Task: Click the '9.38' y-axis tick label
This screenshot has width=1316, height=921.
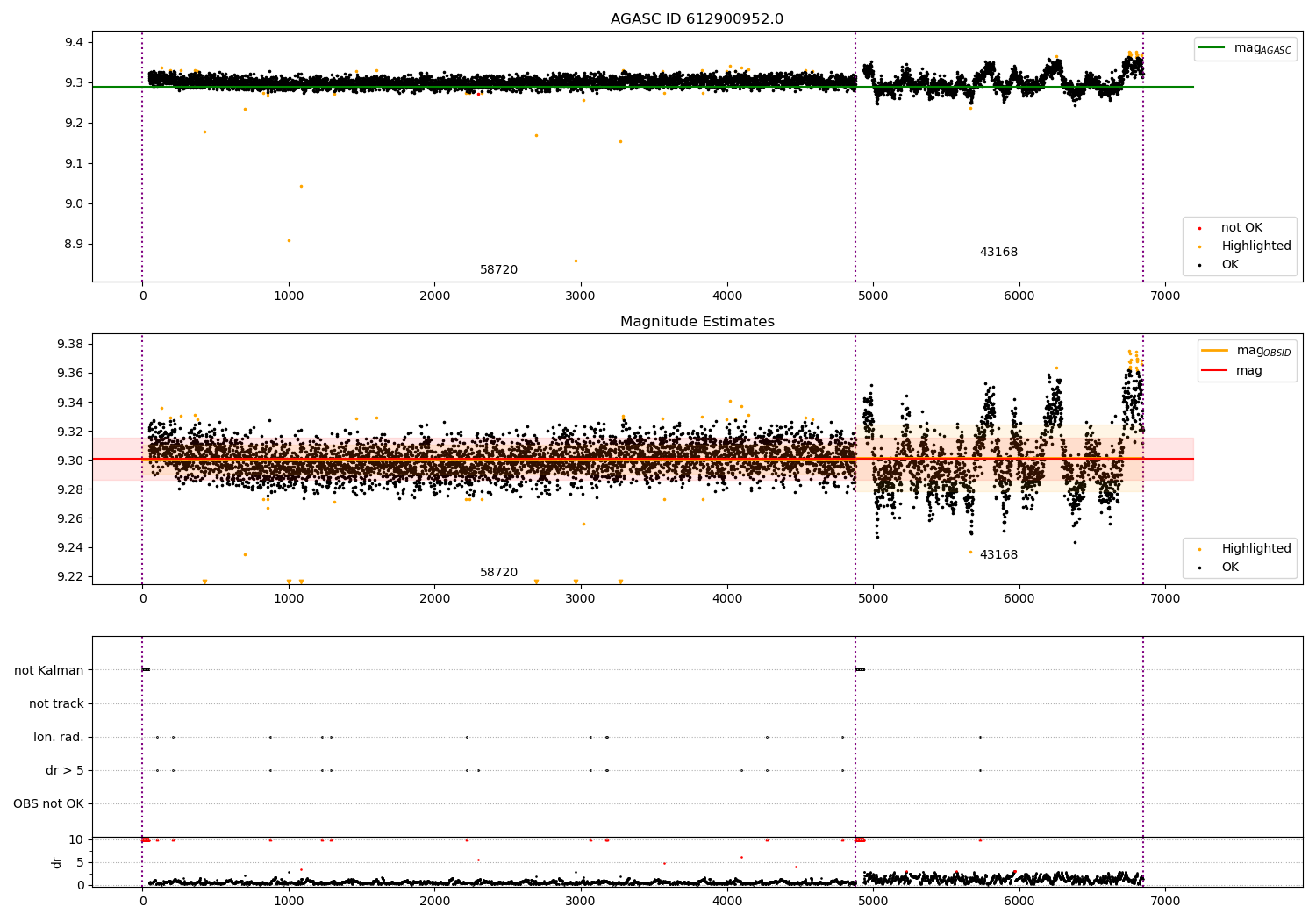Action: click(x=70, y=344)
